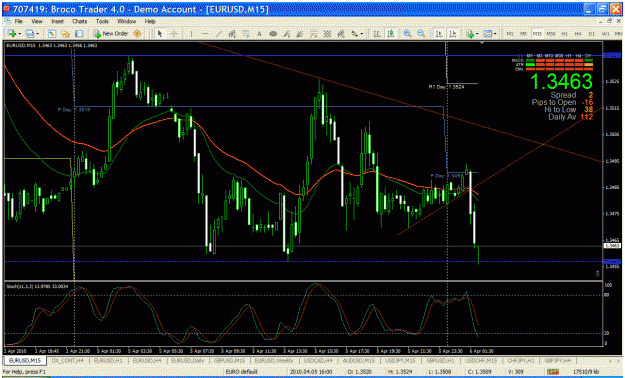Image resolution: width=625 pixels, height=378 pixels.
Task: Click the Arrows objects toolbar icon
Action: coord(354,34)
